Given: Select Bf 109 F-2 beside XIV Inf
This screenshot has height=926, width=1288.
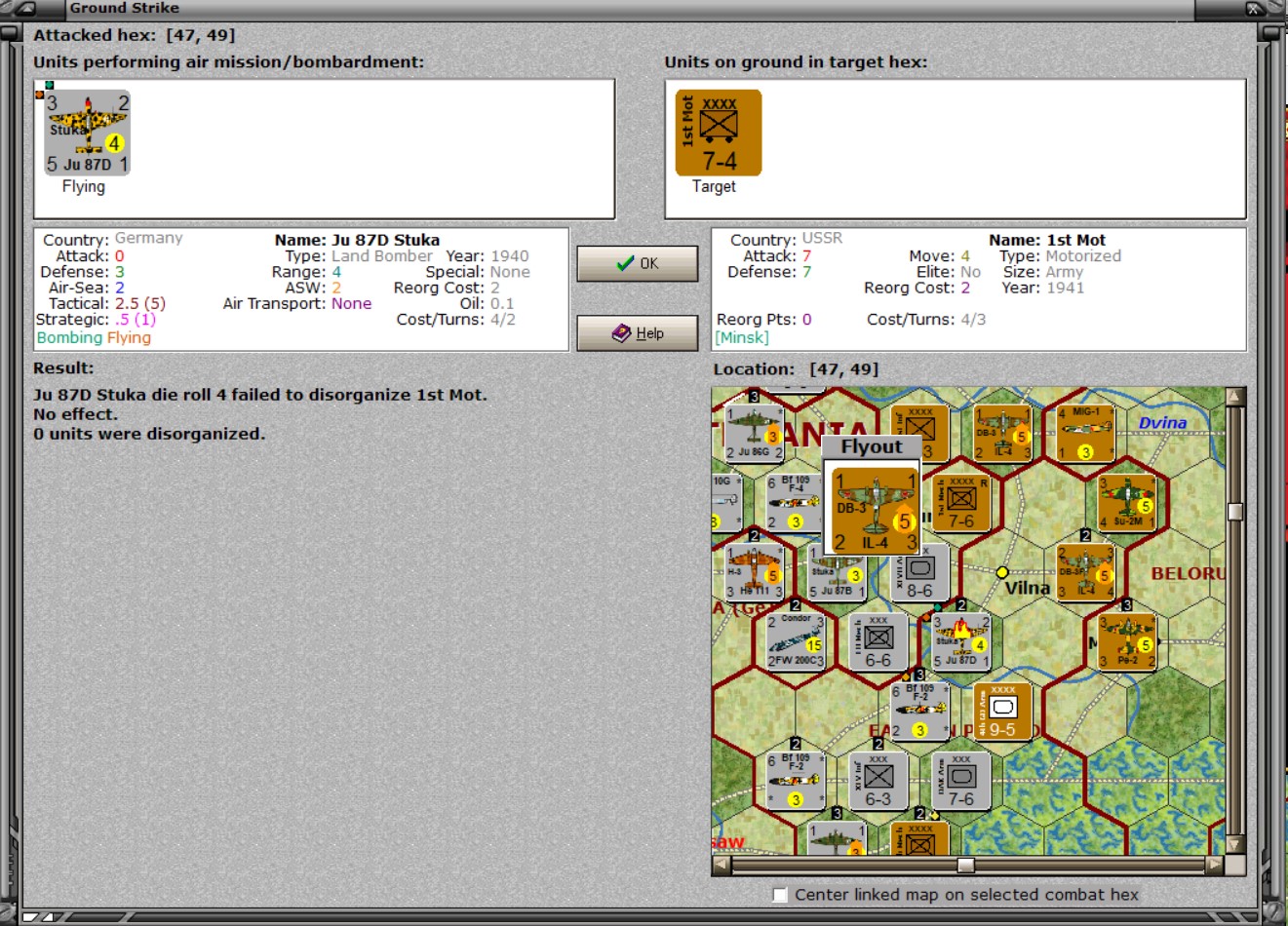Looking at the screenshot, I should coord(795,781).
